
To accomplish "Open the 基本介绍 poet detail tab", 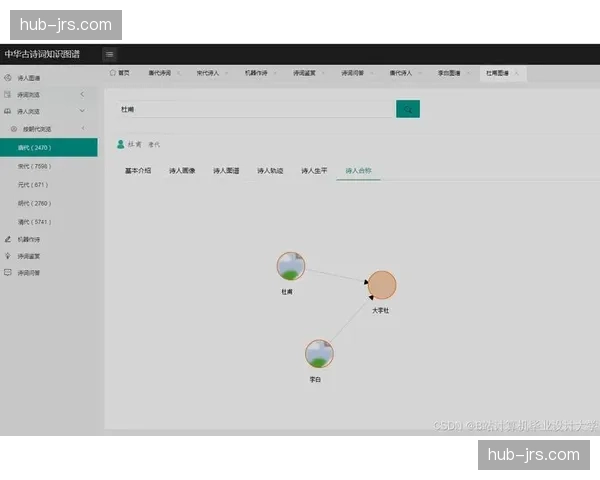I will (138, 171).
